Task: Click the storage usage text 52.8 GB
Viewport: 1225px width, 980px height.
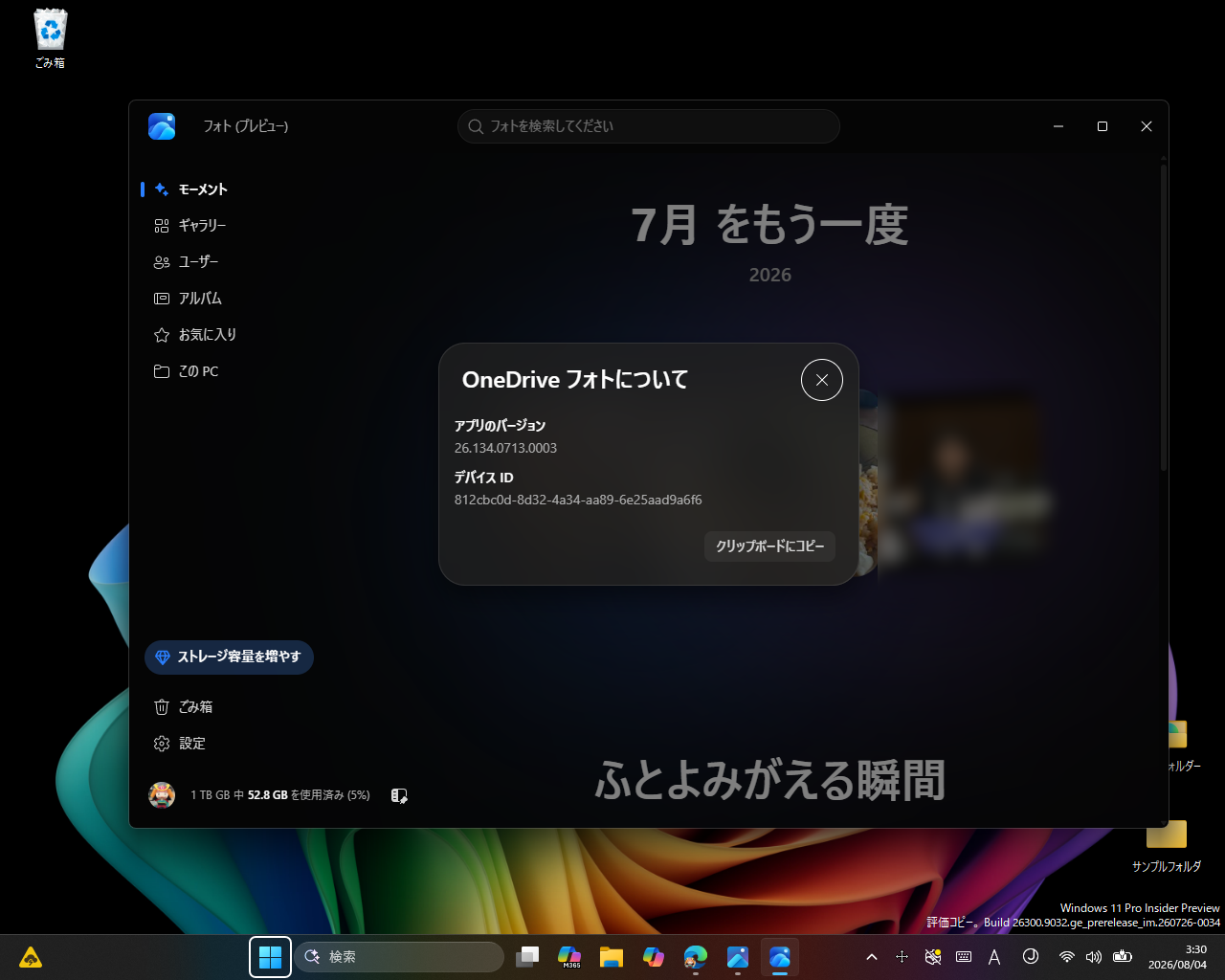Action: (268, 795)
